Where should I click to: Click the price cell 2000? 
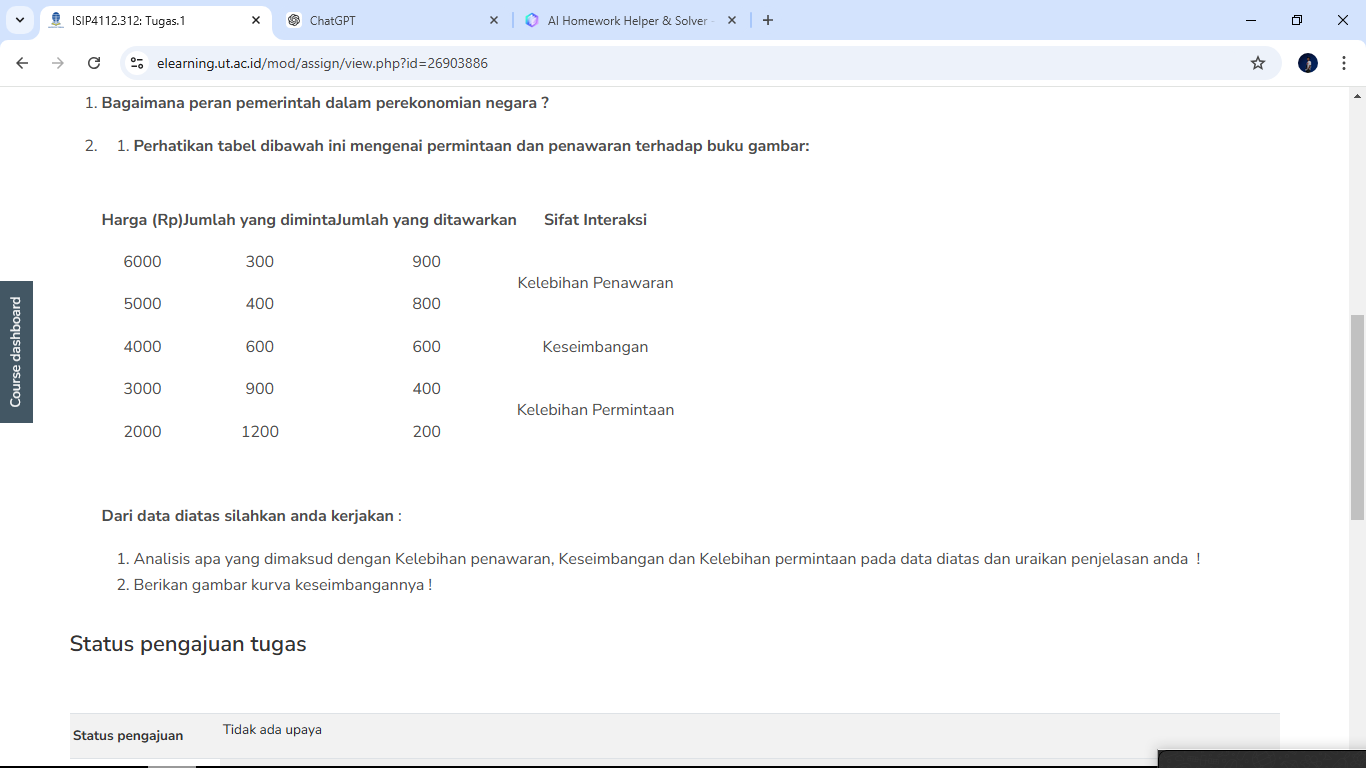142,432
